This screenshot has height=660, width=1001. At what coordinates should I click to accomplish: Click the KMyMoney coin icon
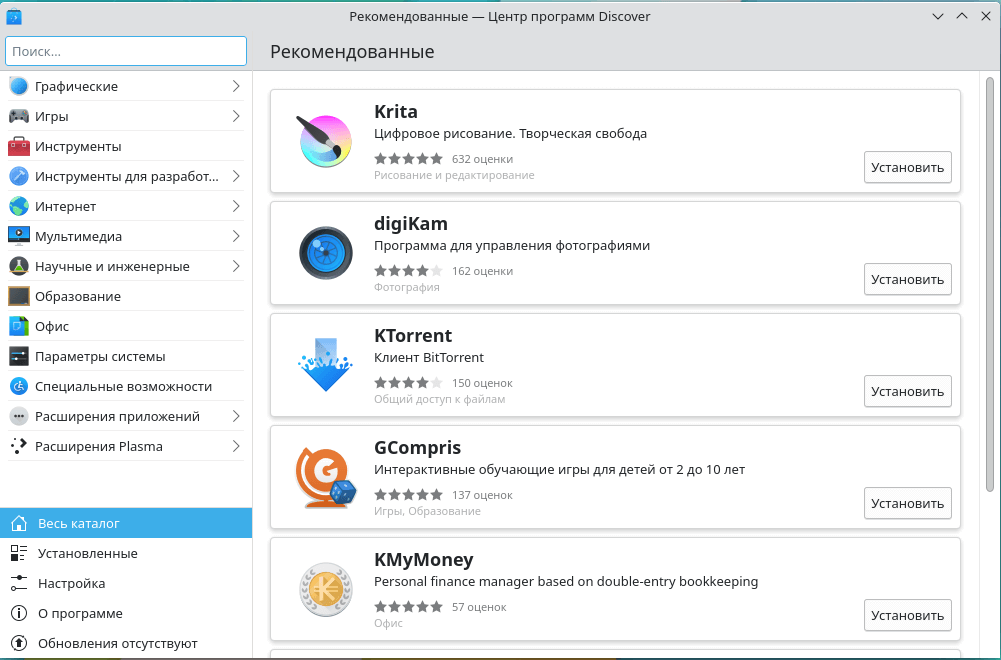click(326, 589)
